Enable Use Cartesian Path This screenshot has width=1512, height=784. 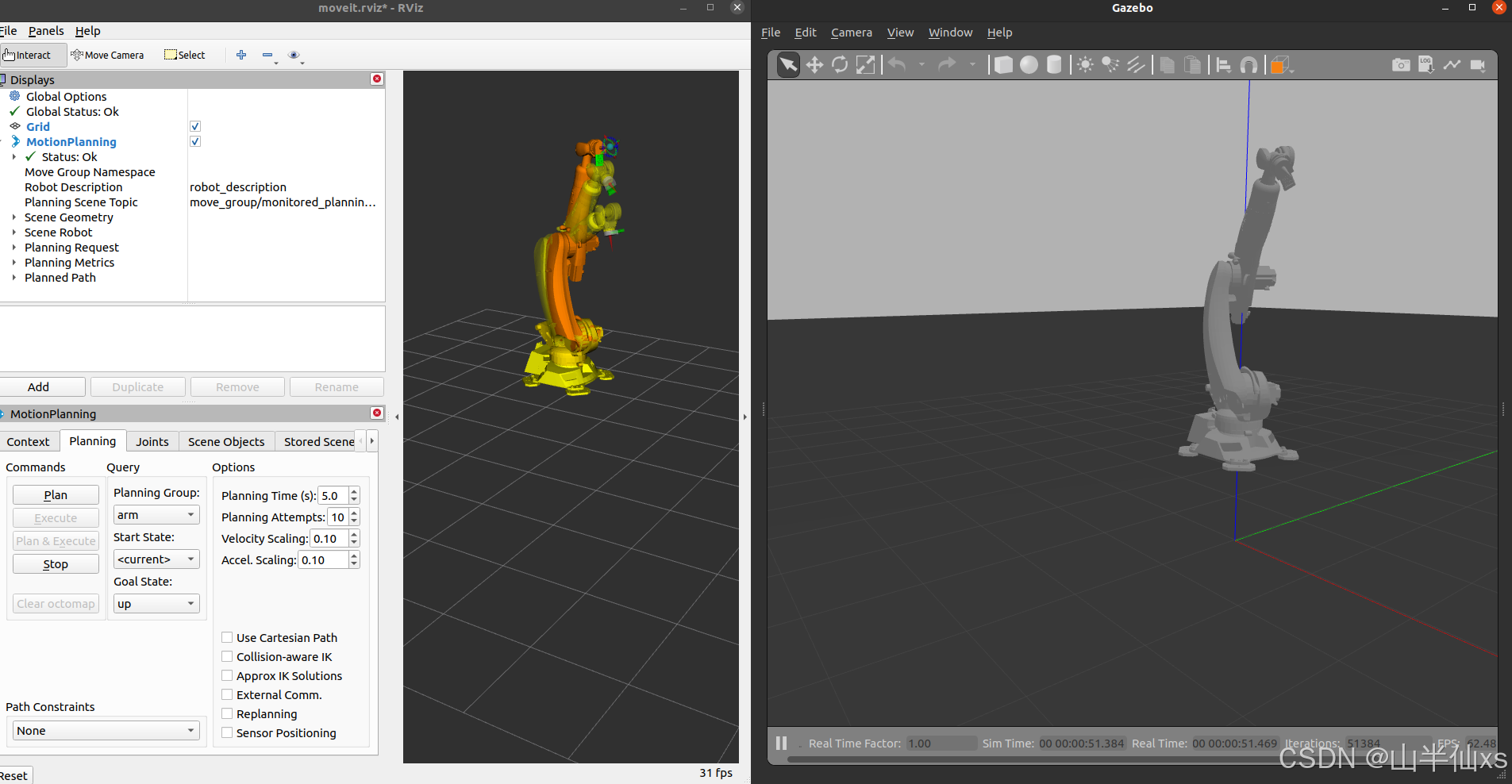[x=227, y=637]
